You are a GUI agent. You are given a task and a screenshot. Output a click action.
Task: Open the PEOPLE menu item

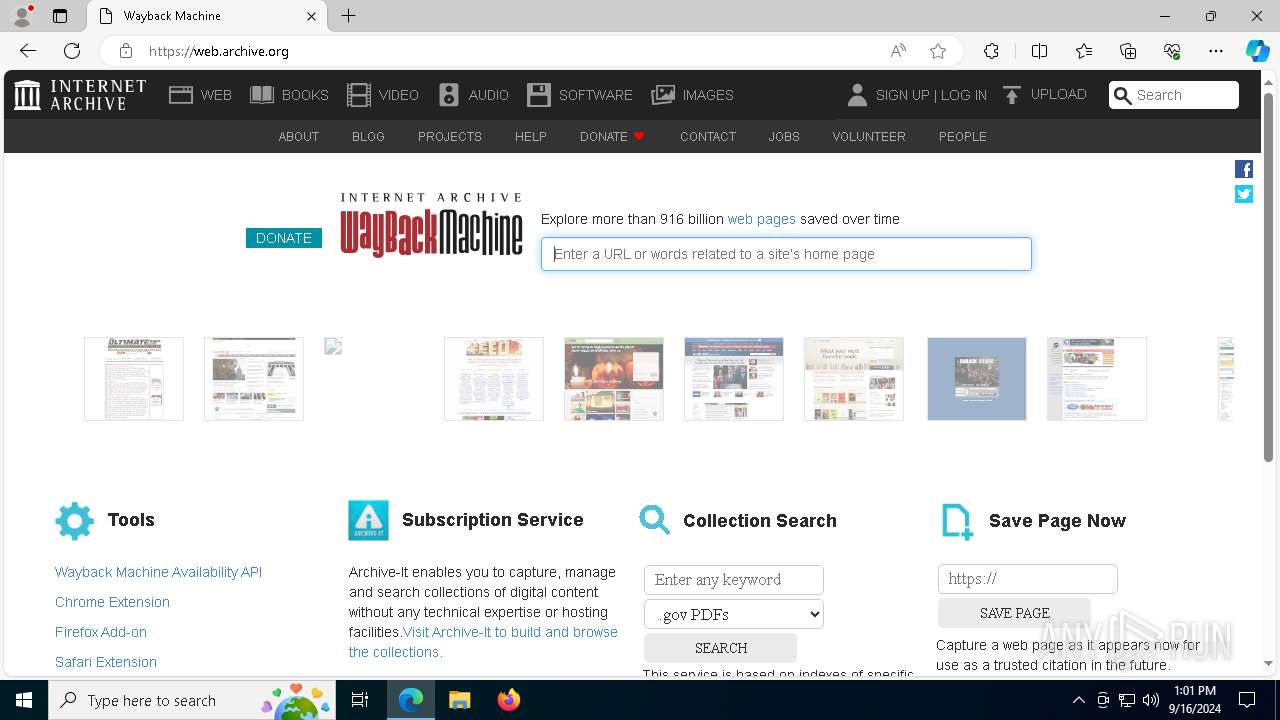pyautogui.click(x=963, y=136)
